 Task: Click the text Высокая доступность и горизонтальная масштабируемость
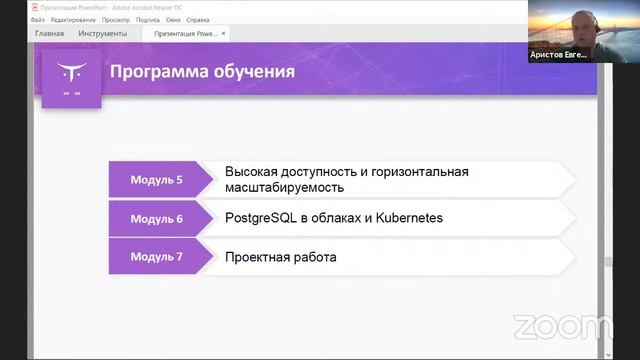click(347, 180)
